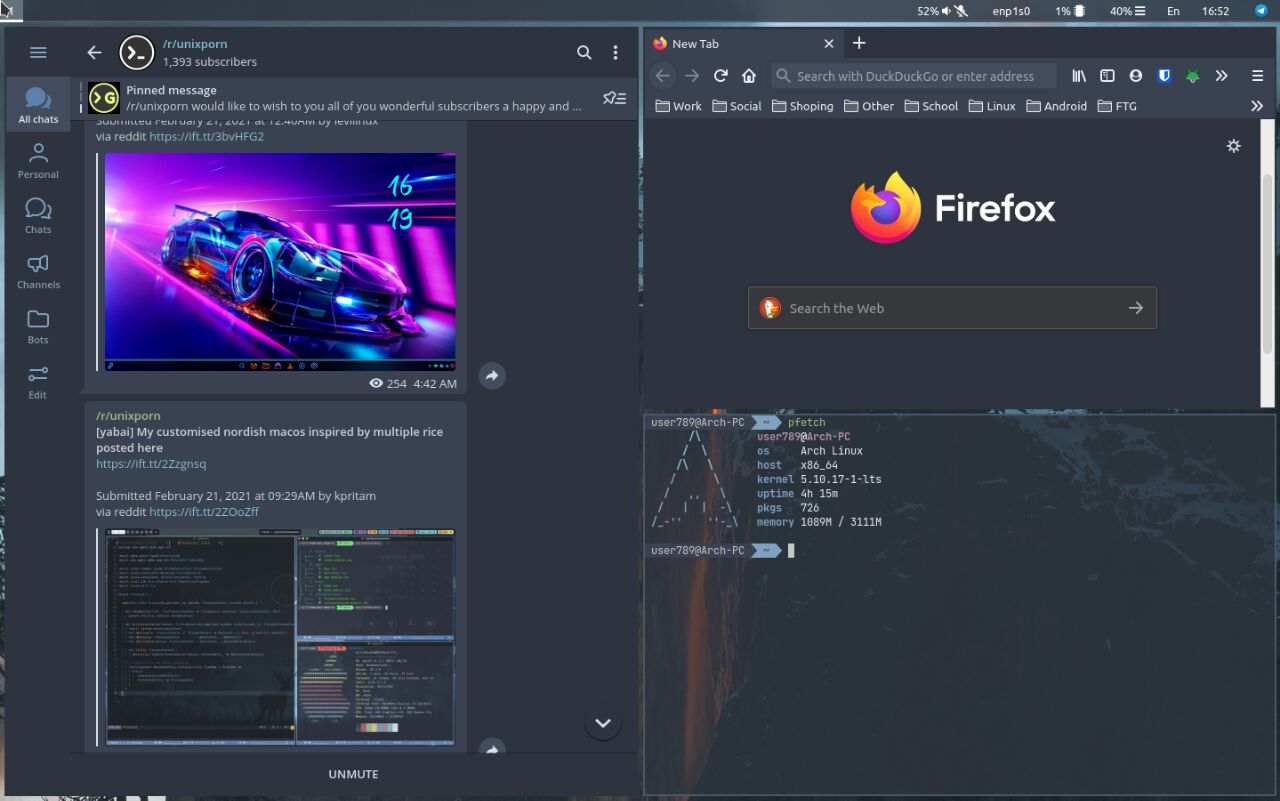Screen dimensions: 1280x801
Task: Open the Android bookmarks folder
Action: click(1056, 106)
